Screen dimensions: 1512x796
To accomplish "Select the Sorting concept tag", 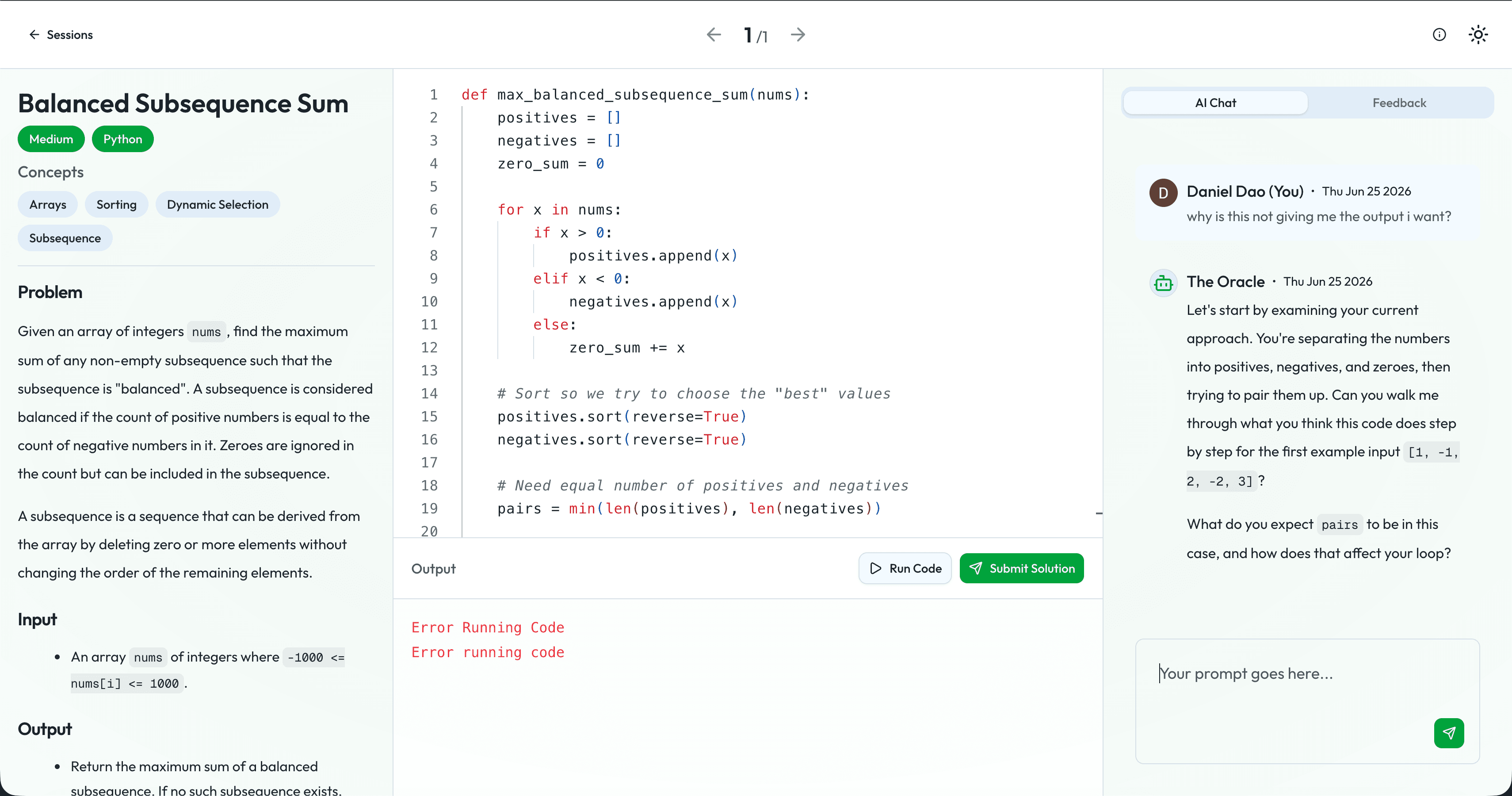I will tap(116, 204).
